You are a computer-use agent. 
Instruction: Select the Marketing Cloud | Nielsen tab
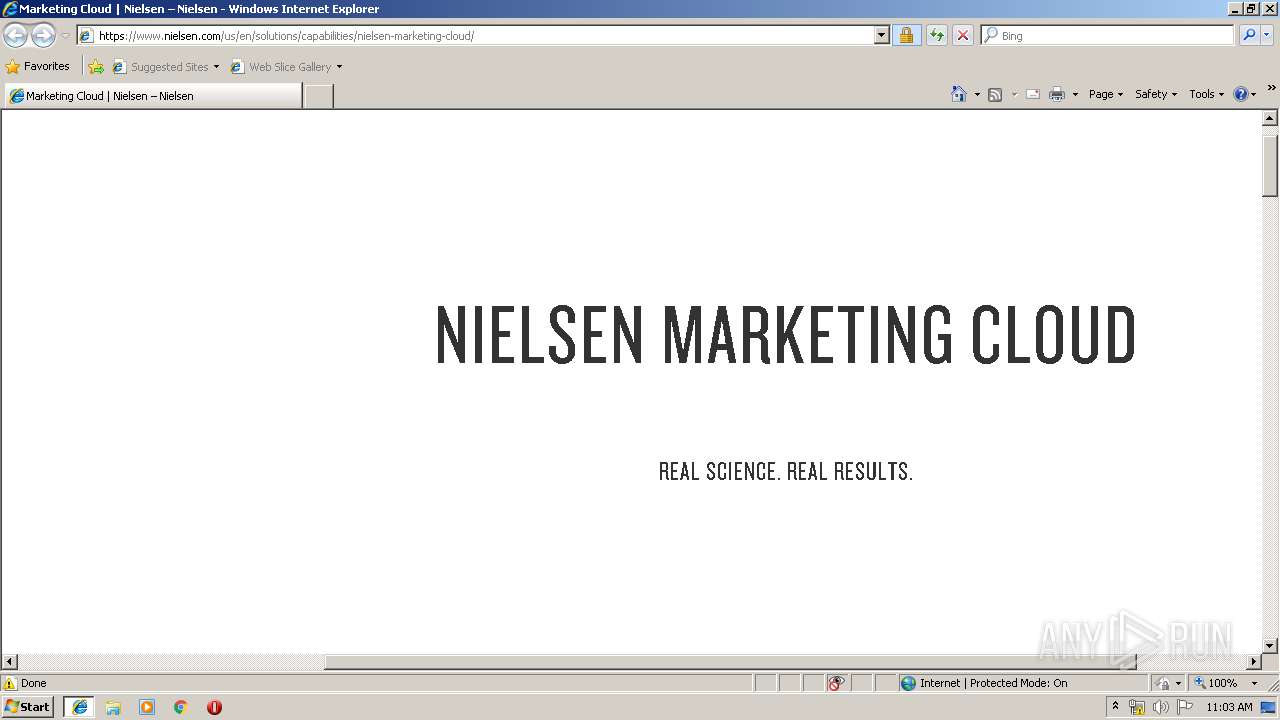click(x=152, y=95)
